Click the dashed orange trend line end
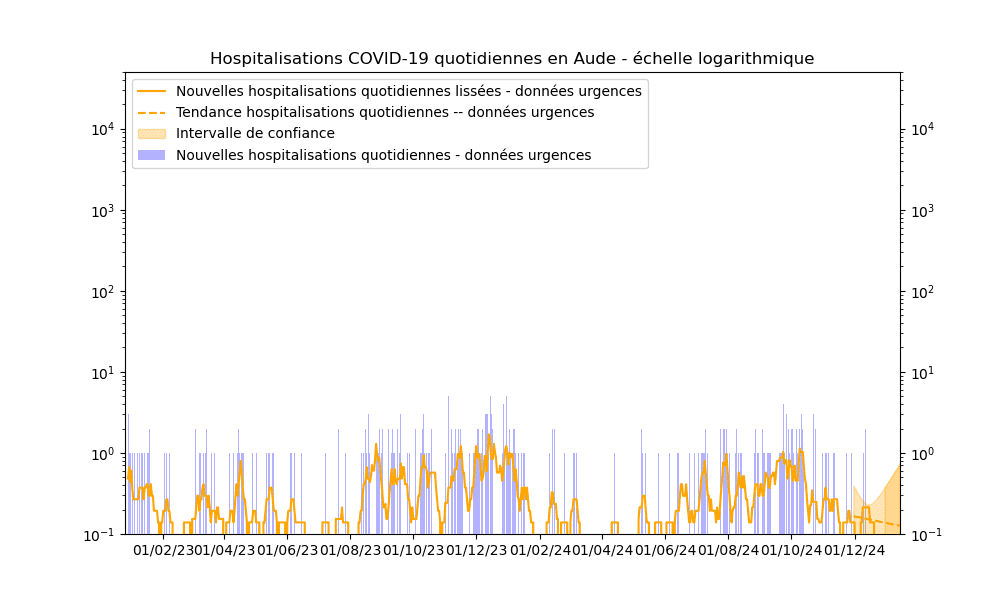Viewport: 1000px width, 600px height. coord(897,525)
